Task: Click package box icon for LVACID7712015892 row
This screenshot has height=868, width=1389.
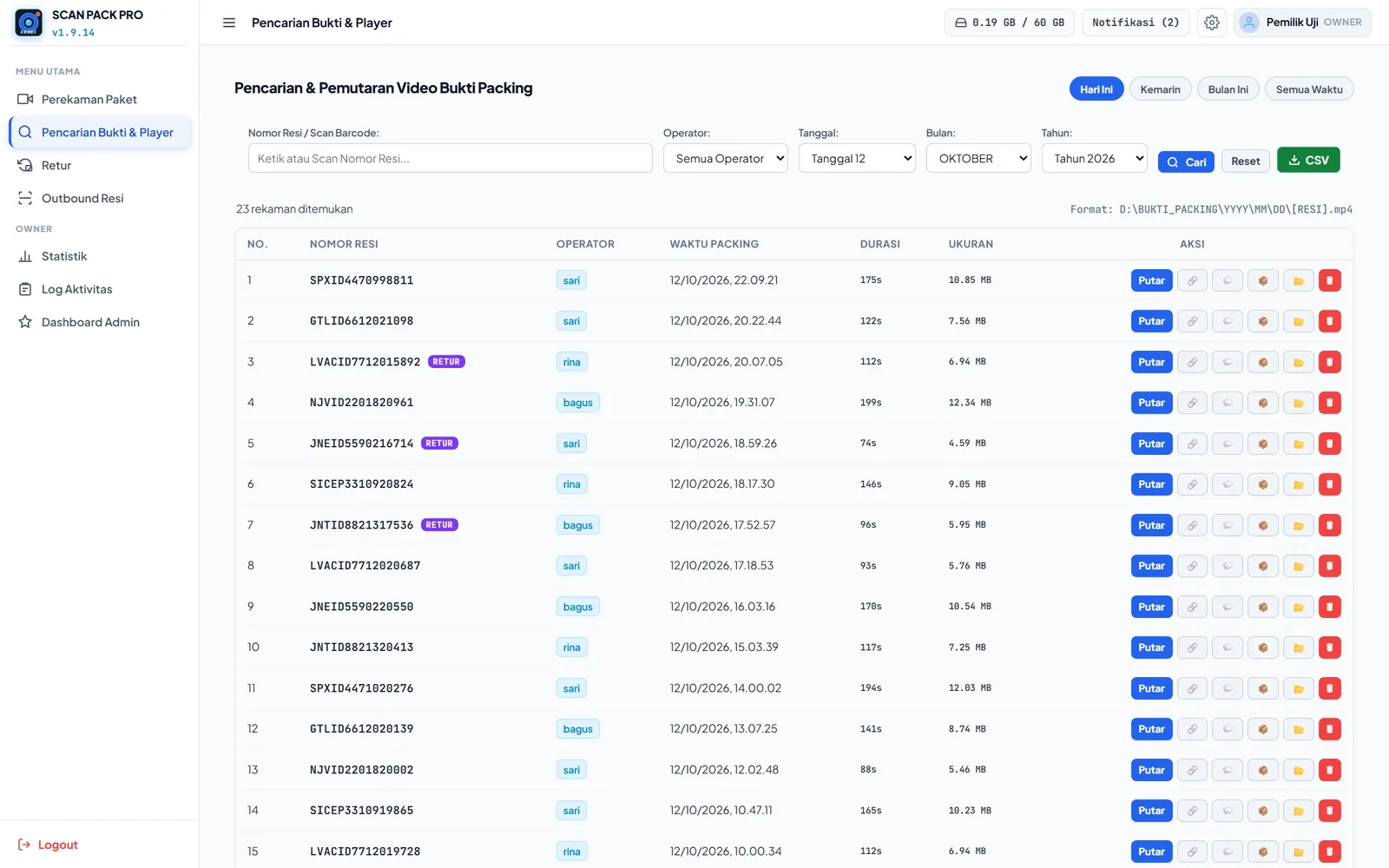Action: point(1263,362)
